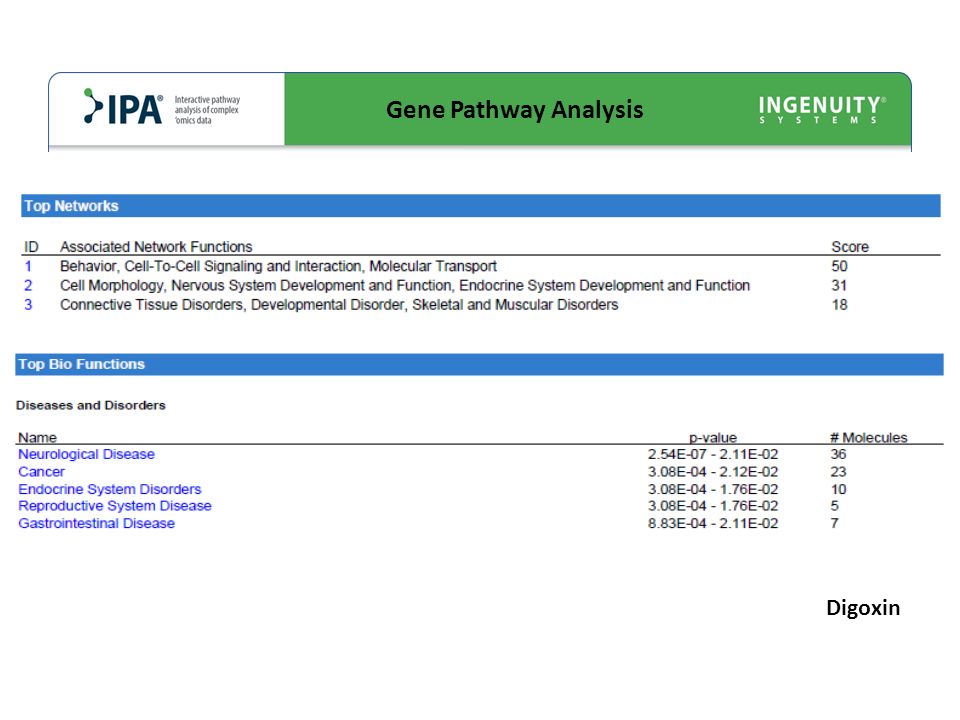Click molecules count 7 for Gastrointestinal

click(x=834, y=523)
